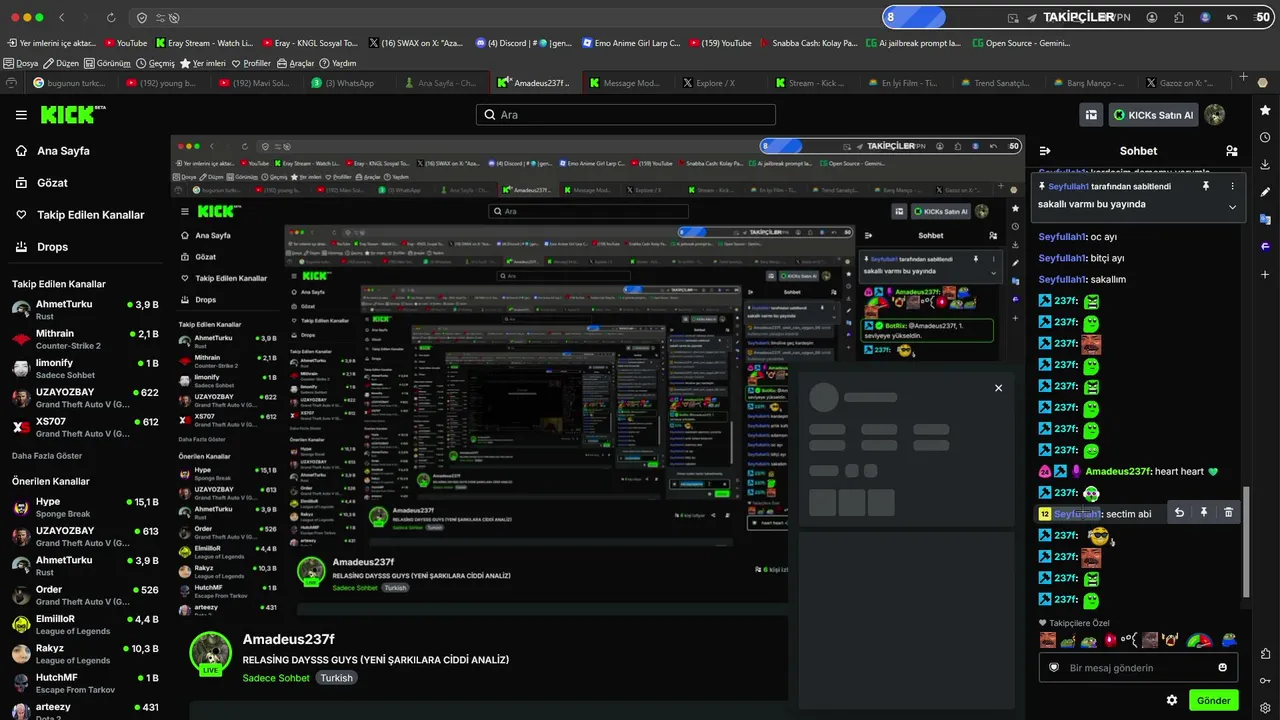1280x720 pixels.
Task: Open the Düzen menu
Action: 62,63
